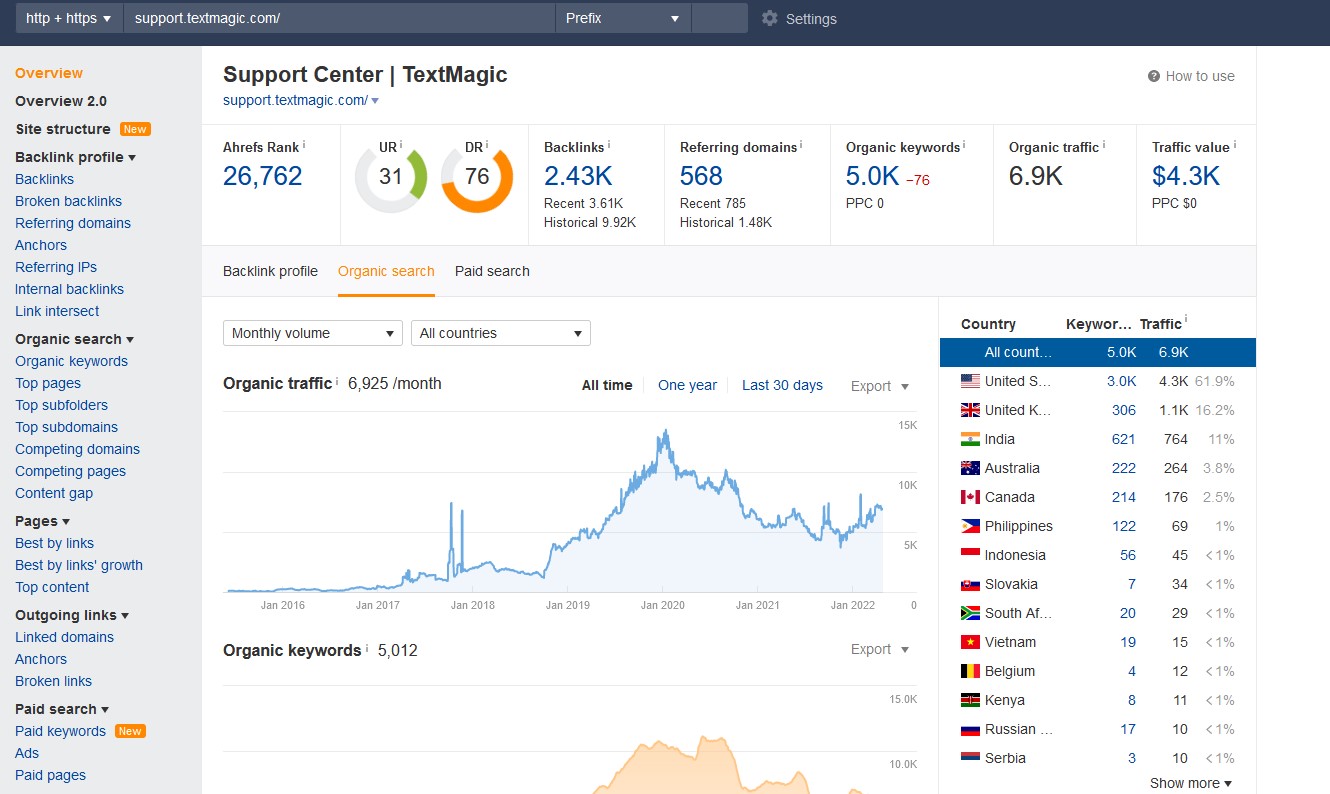
Task: Click the info icon next to Ahrefs Rank
Action: click(304, 145)
